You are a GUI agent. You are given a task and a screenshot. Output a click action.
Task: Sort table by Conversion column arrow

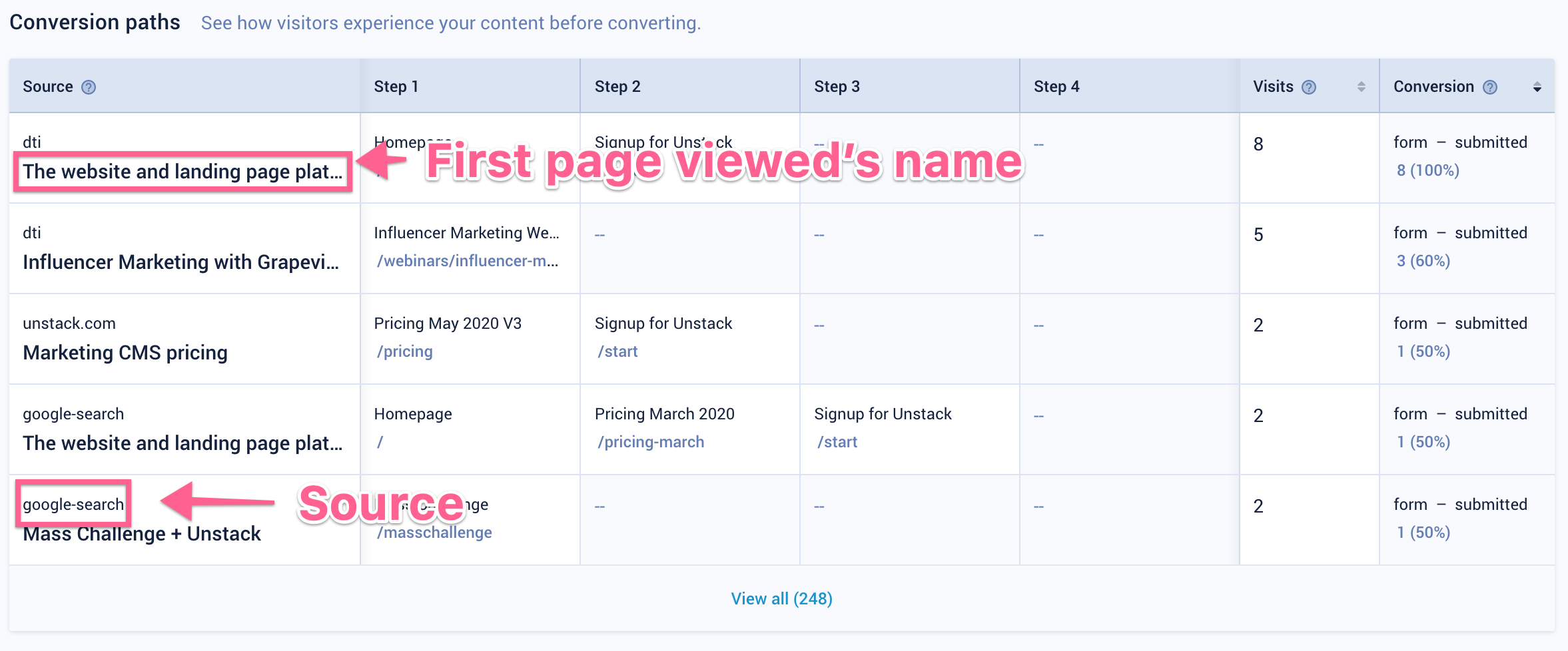tap(1537, 87)
